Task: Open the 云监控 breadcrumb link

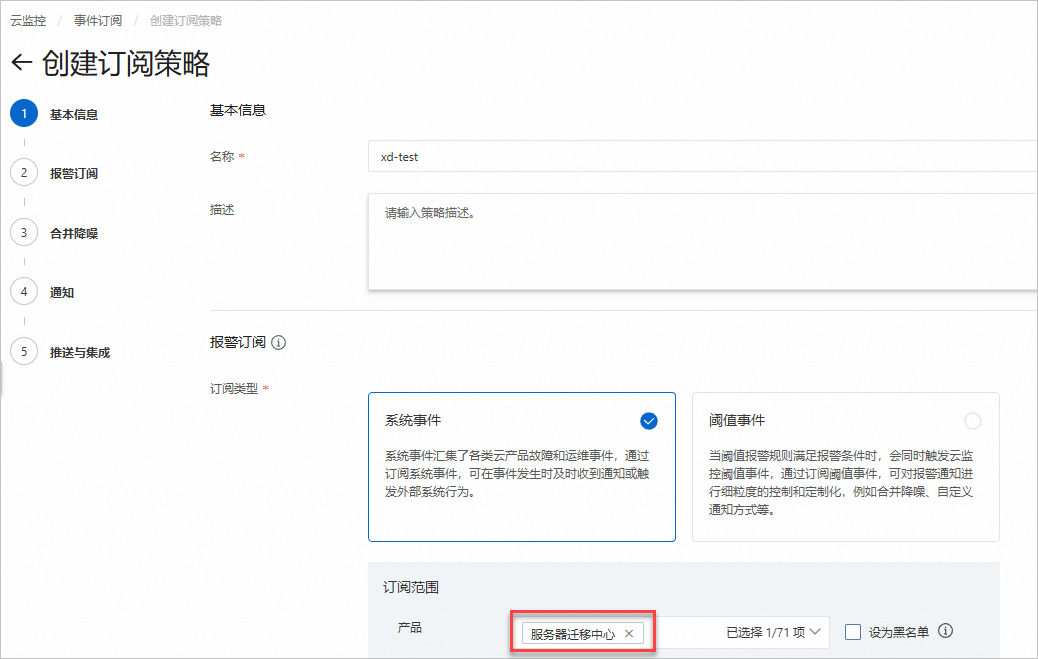Action: (28, 21)
